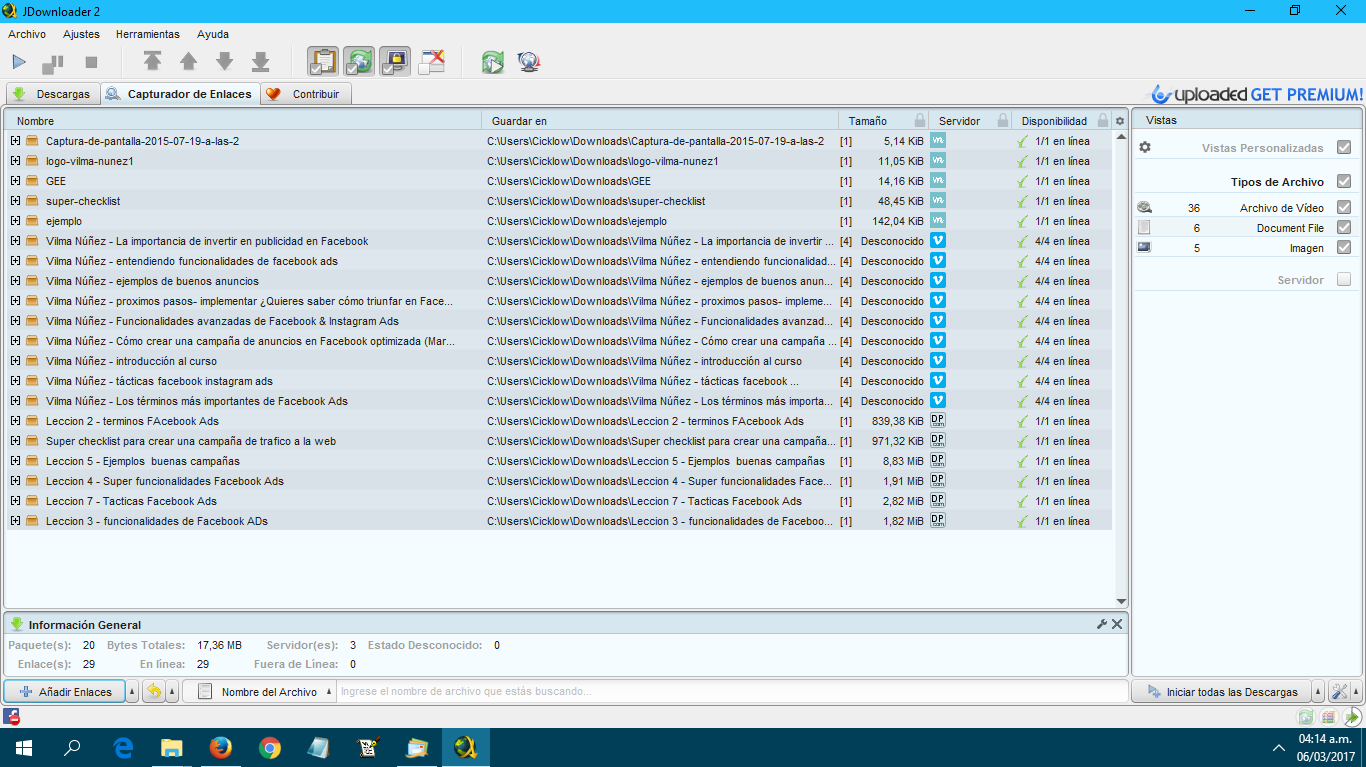
Task: Move selection to bottom of list
Action: click(260, 62)
